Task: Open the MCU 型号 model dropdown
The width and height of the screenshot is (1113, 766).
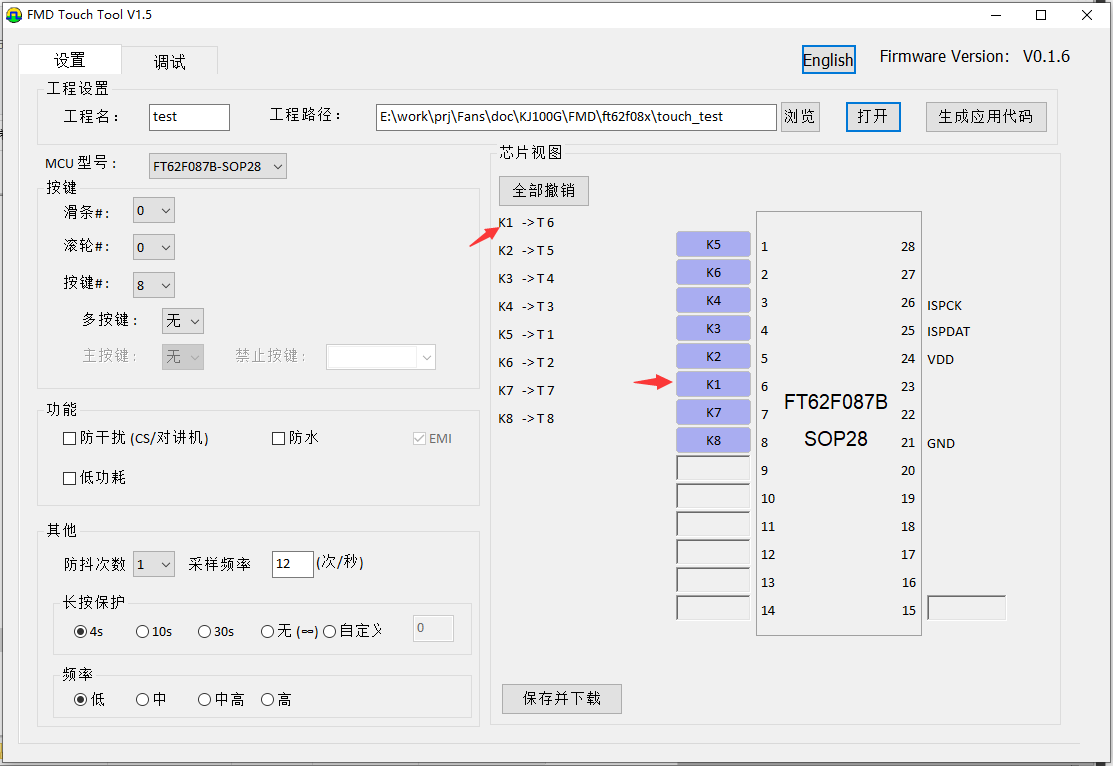Action: point(218,166)
